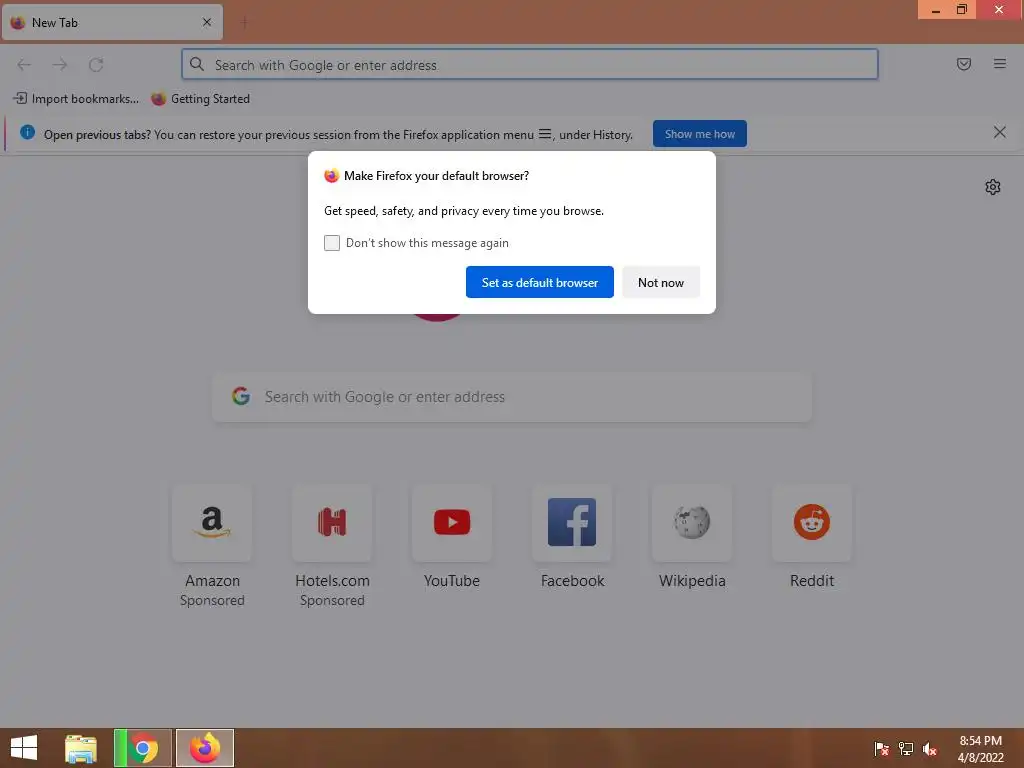Click the Google logo in search box
The image size is (1024, 768).
pyautogui.click(x=241, y=396)
